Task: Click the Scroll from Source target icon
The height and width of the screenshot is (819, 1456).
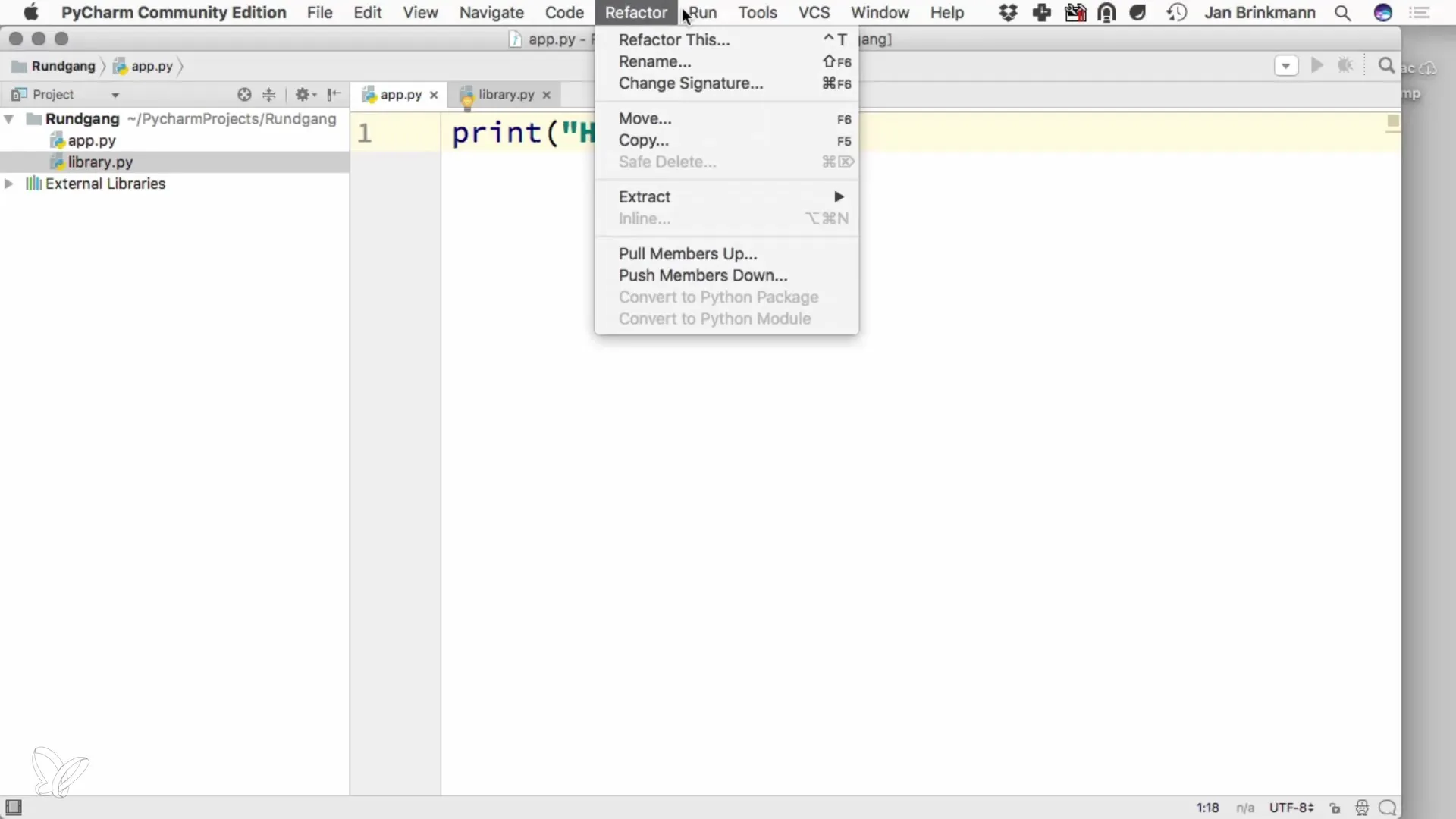Action: [x=244, y=95]
